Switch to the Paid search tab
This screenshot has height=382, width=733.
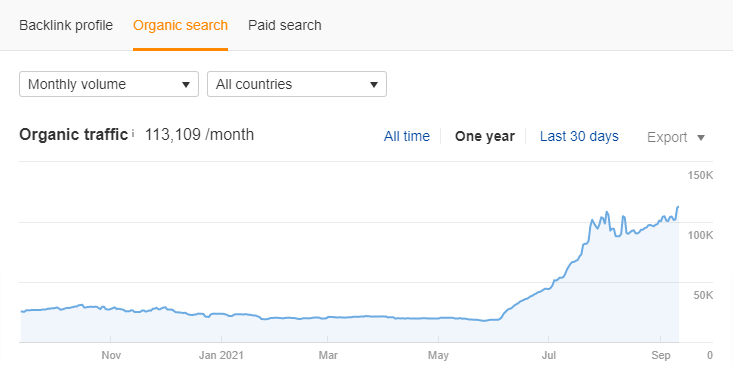pyautogui.click(x=285, y=25)
